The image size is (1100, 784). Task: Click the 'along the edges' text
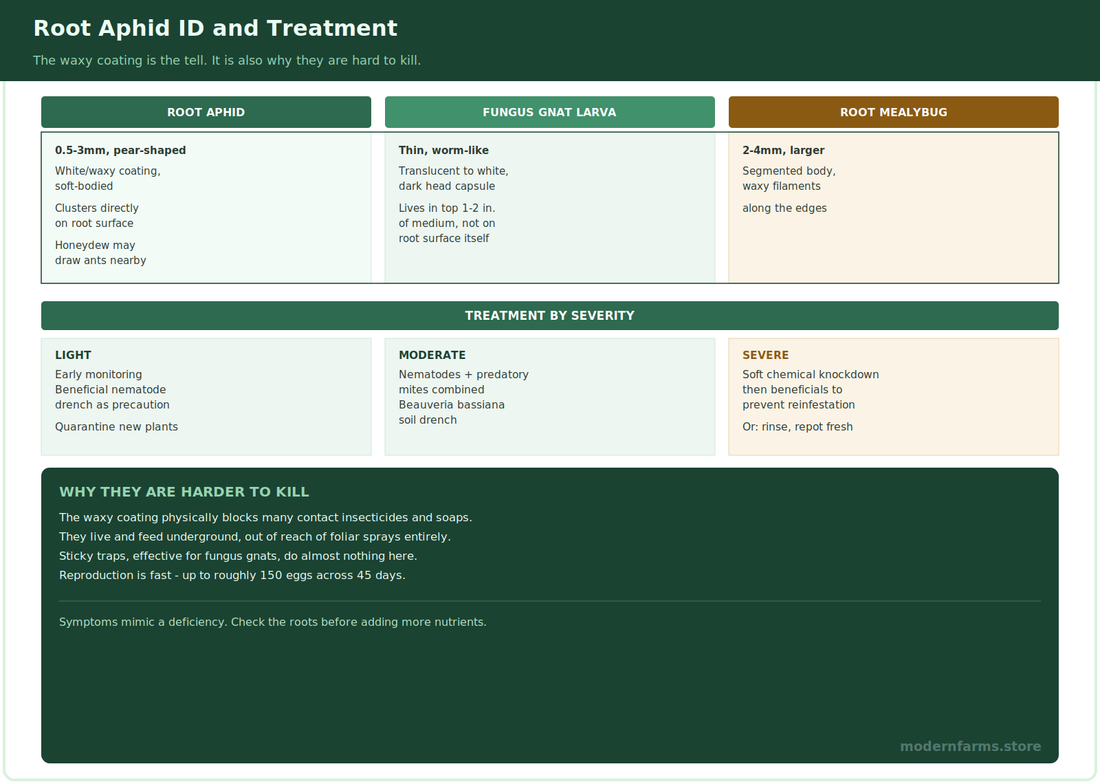(784, 208)
